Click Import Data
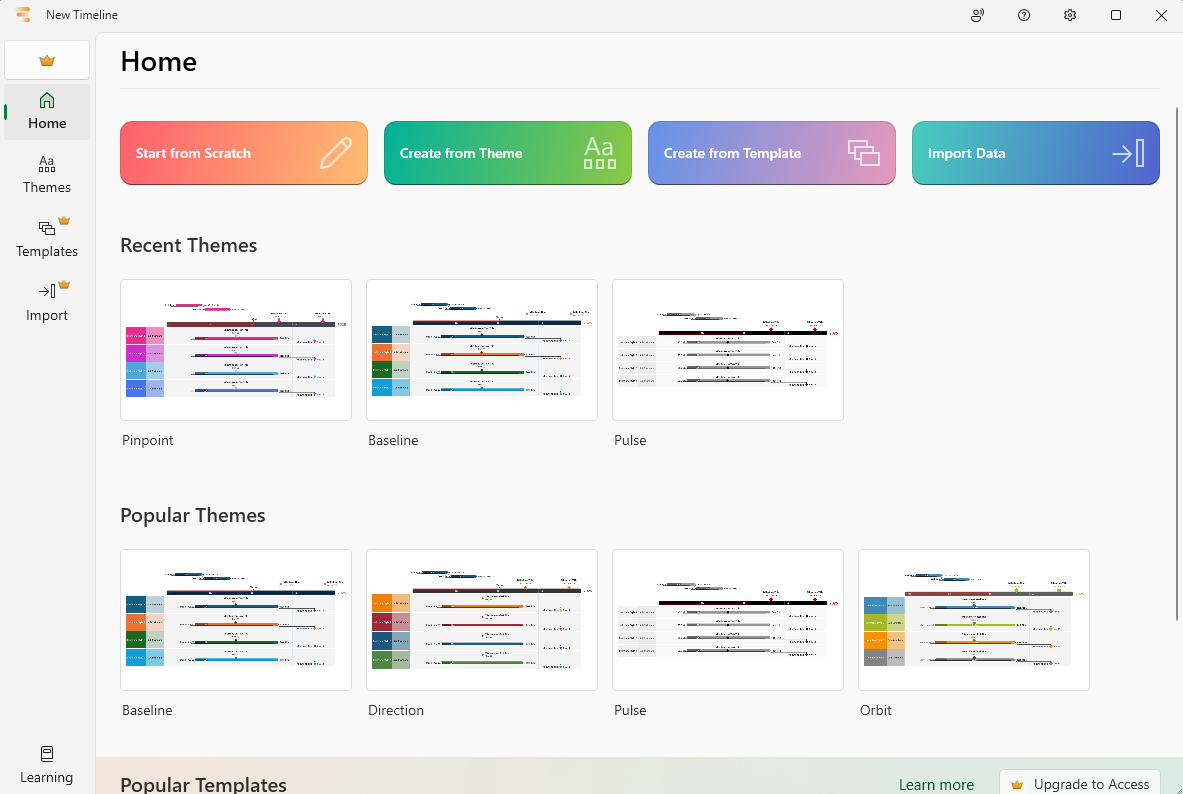This screenshot has height=794, width=1183. point(1036,153)
